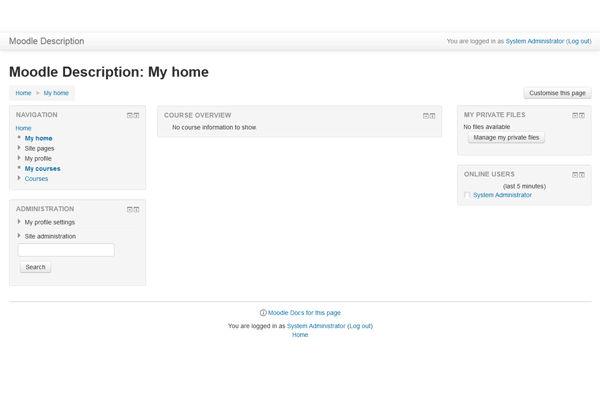This screenshot has width=600, height=400.
Task: Go to Home in the breadcrumb bar
Action: tap(23, 93)
